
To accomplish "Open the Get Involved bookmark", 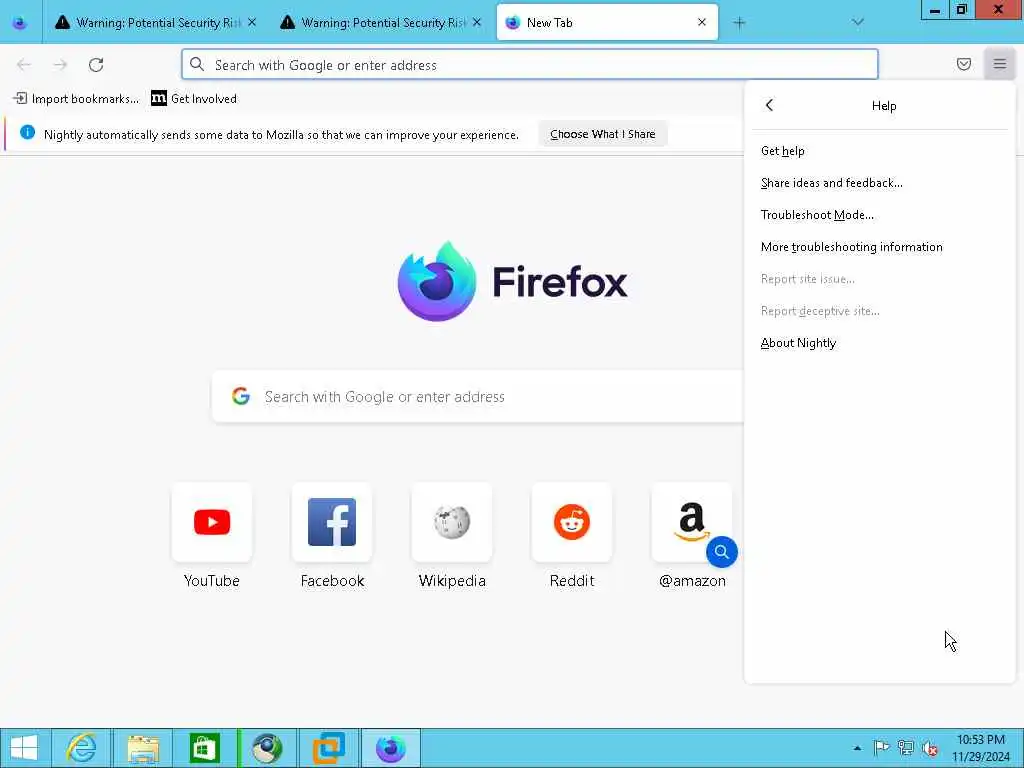I will (194, 99).
